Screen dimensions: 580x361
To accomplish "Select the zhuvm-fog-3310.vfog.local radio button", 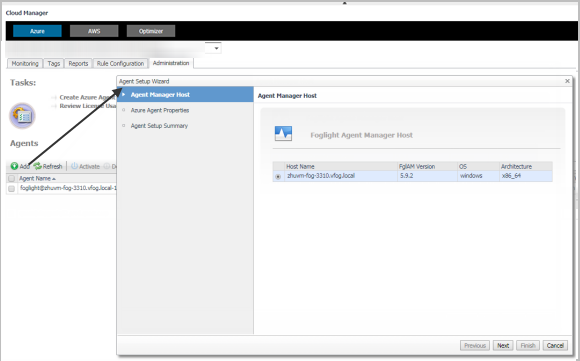I will pos(278,177).
